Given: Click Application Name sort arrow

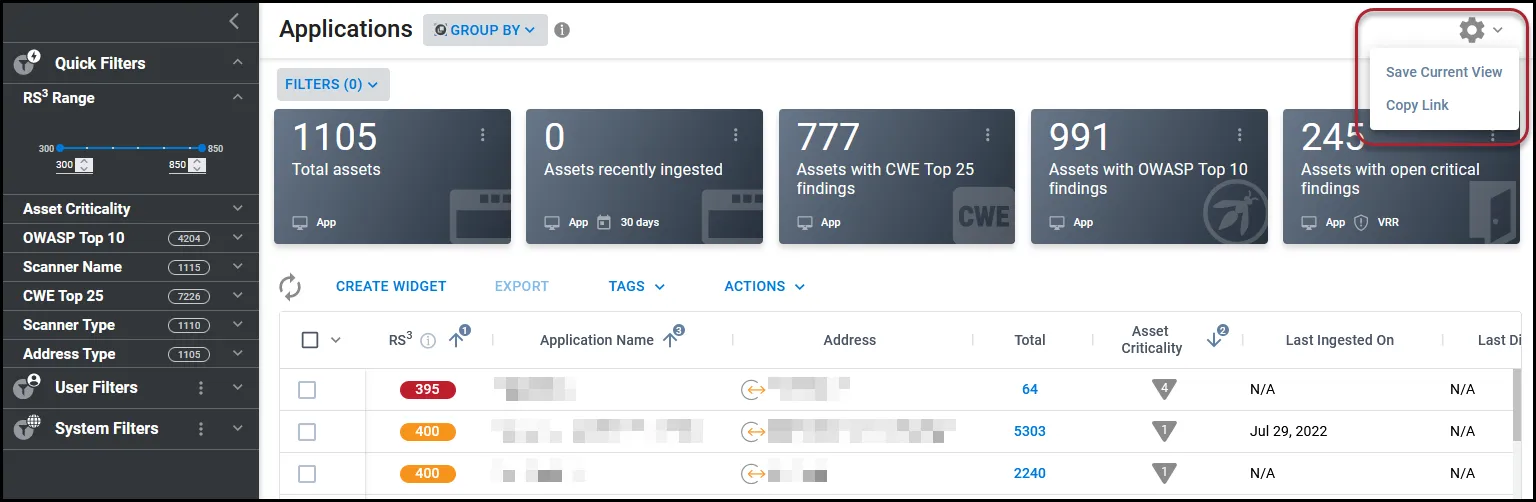Looking at the screenshot, I should coord(670,340).
